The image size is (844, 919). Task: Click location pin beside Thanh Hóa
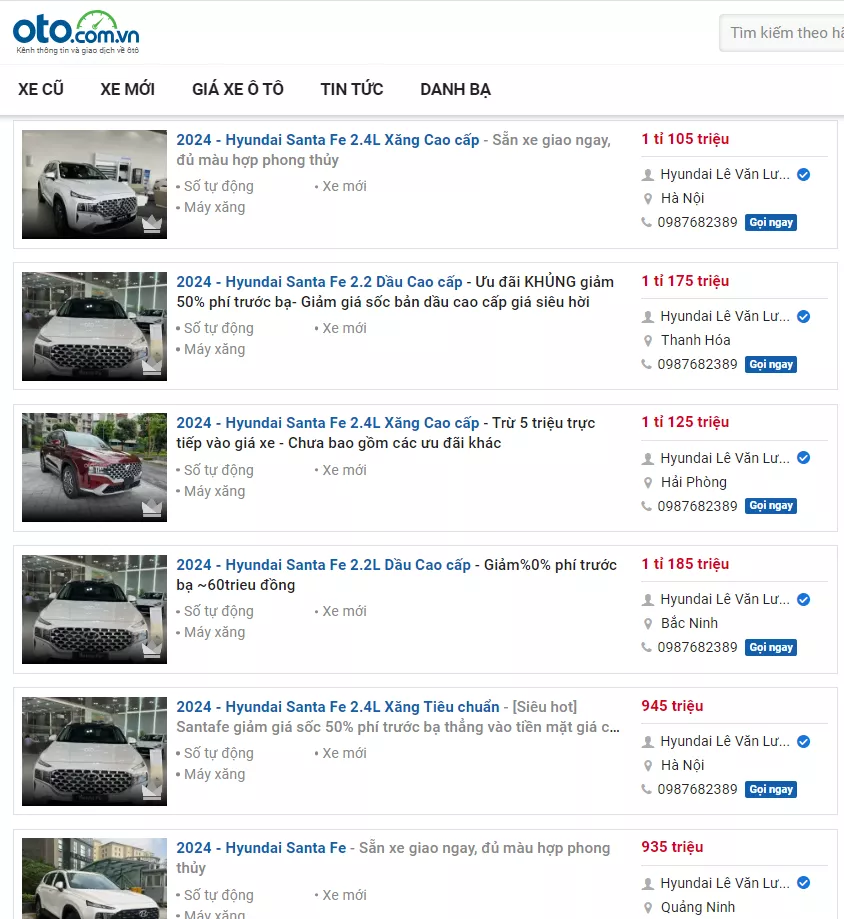648,341
